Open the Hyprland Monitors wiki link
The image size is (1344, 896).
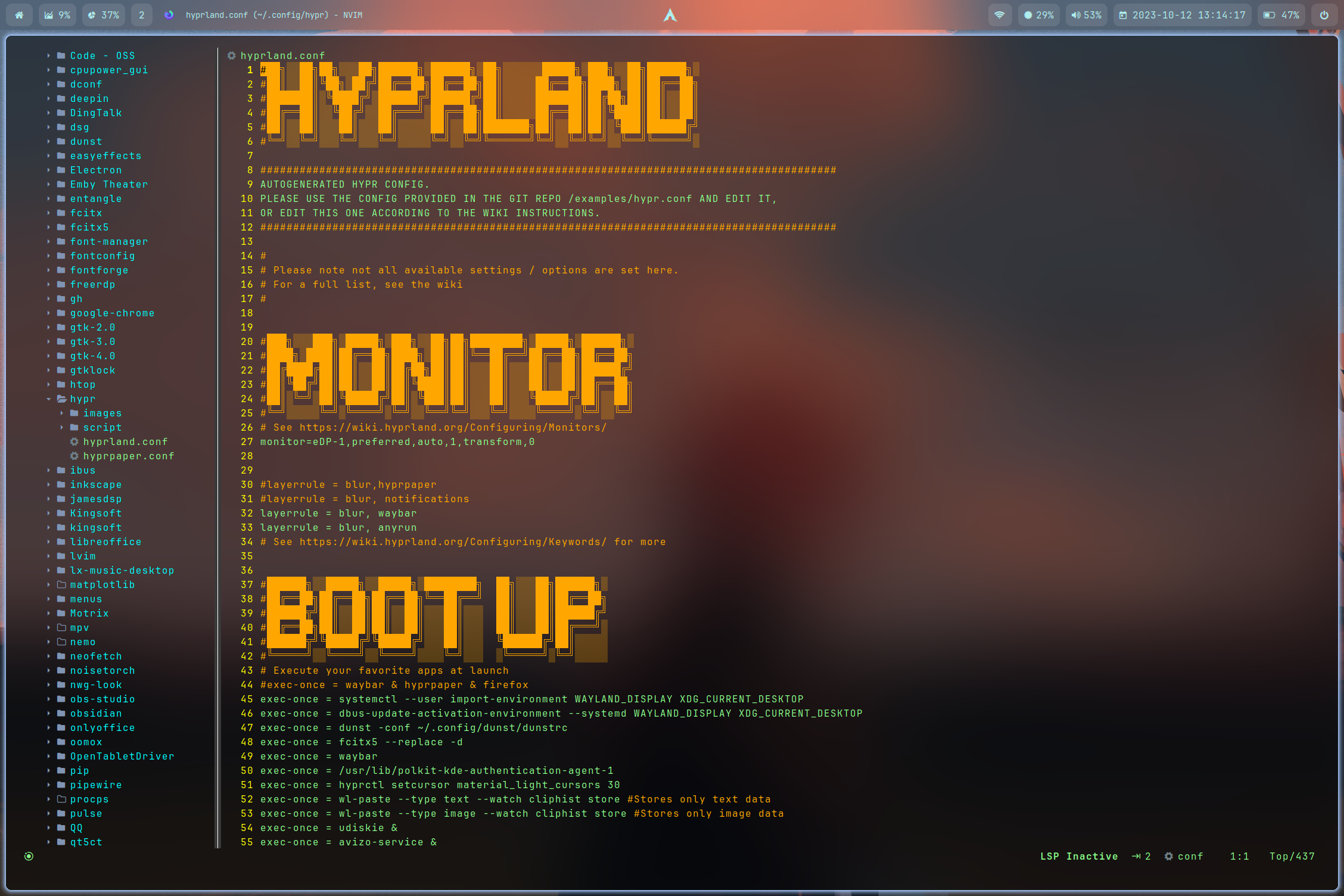click(x=453, y=427)
